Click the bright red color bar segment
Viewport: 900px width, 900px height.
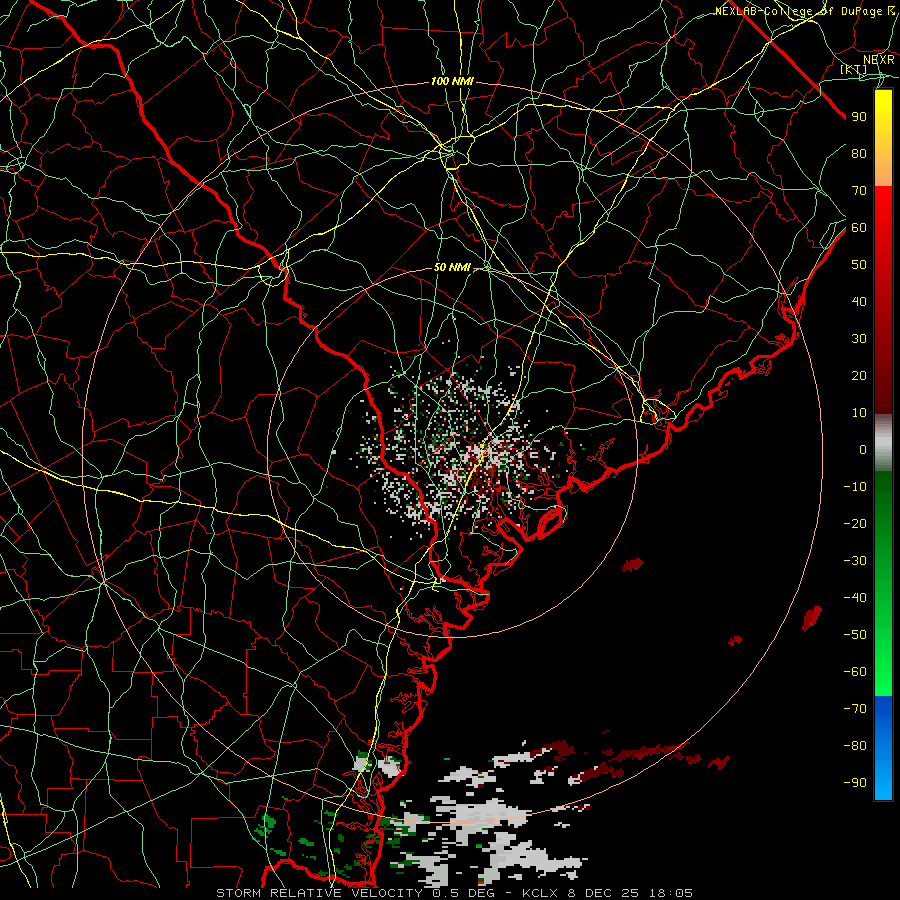[x=883, y=207]
